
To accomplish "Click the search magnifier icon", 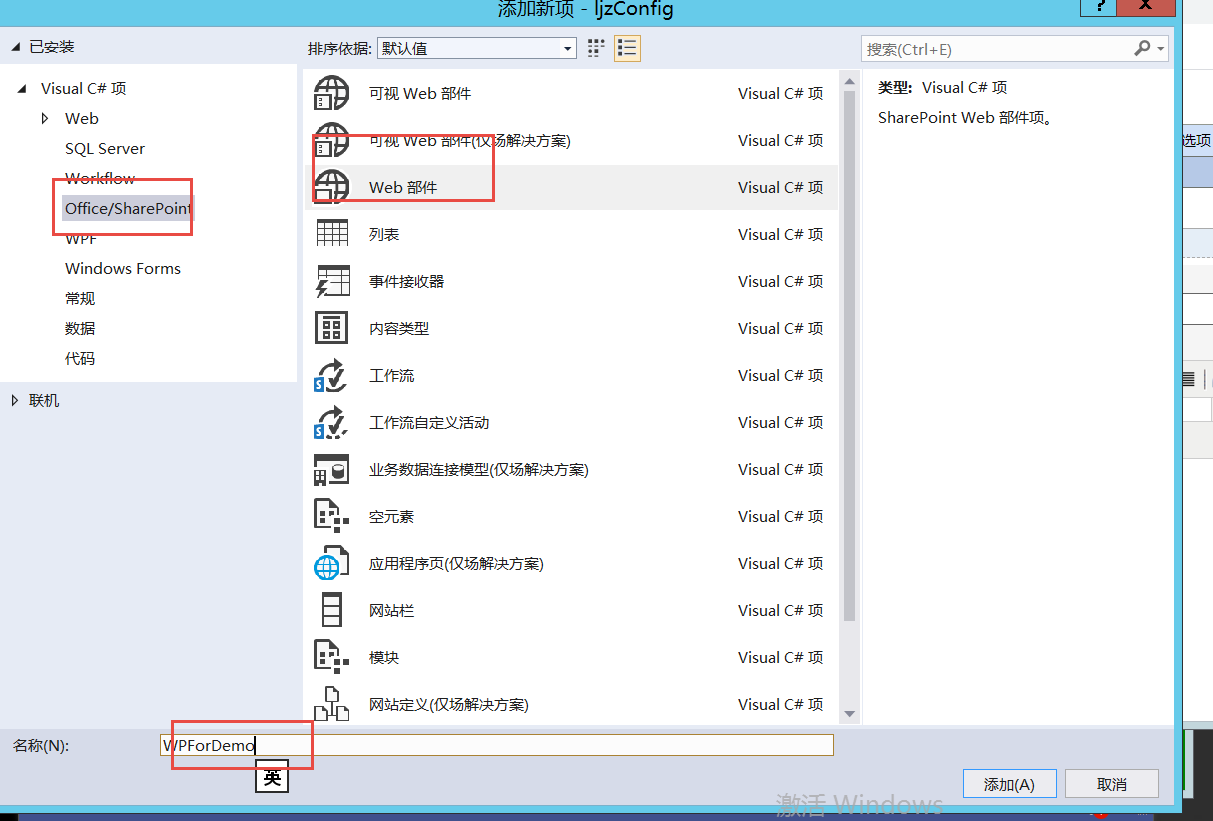I will [x=1142, y=48].
